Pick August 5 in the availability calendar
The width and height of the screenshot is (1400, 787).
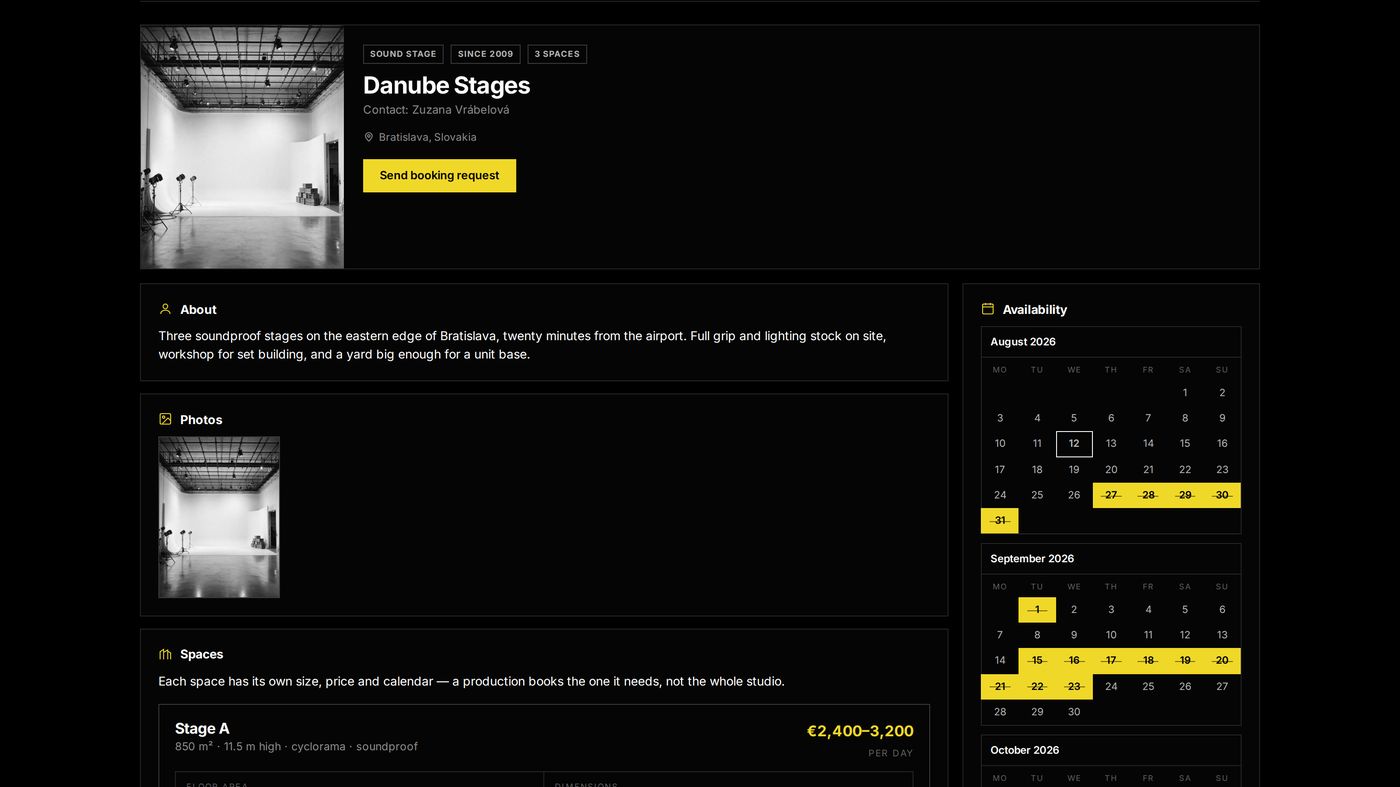(x=1074, y=418)
